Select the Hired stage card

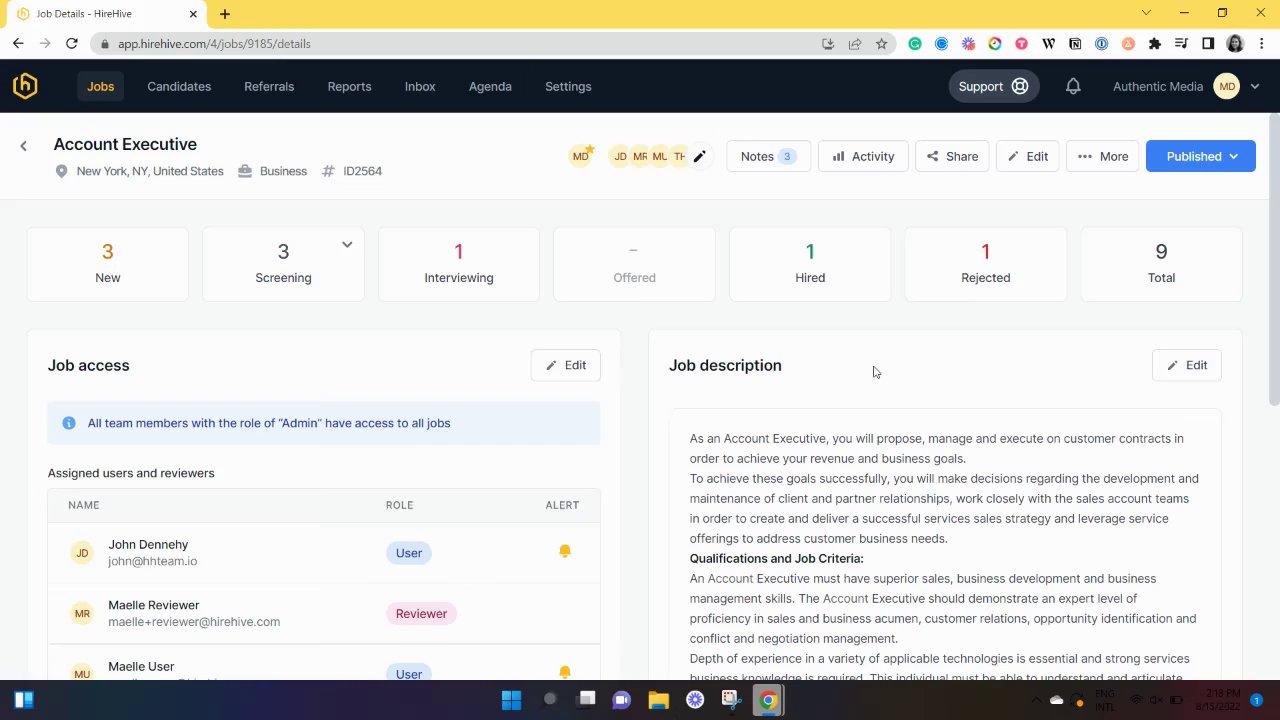point(810,264)
